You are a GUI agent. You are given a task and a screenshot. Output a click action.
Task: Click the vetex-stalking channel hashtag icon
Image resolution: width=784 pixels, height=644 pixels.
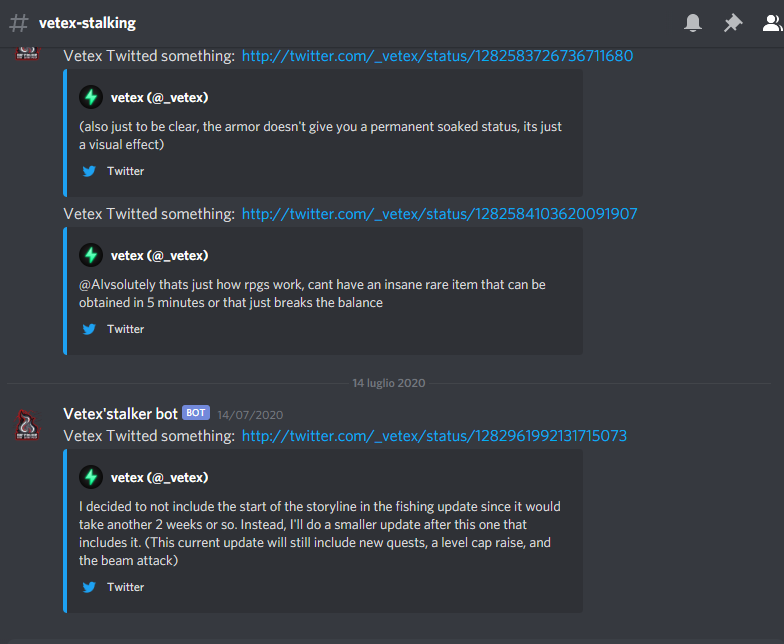(x=19, y=23)
